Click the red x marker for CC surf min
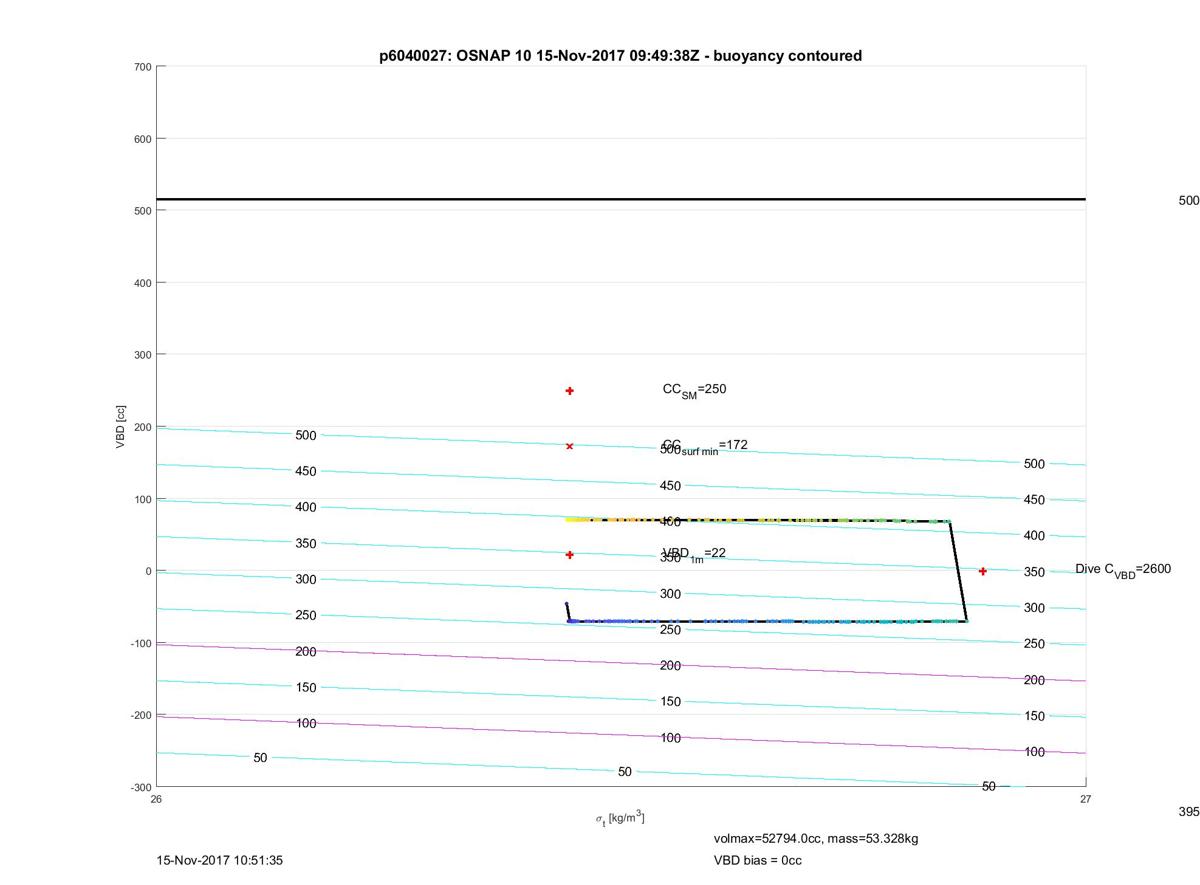Viewport: 1200px width, 885px height. 570,446
